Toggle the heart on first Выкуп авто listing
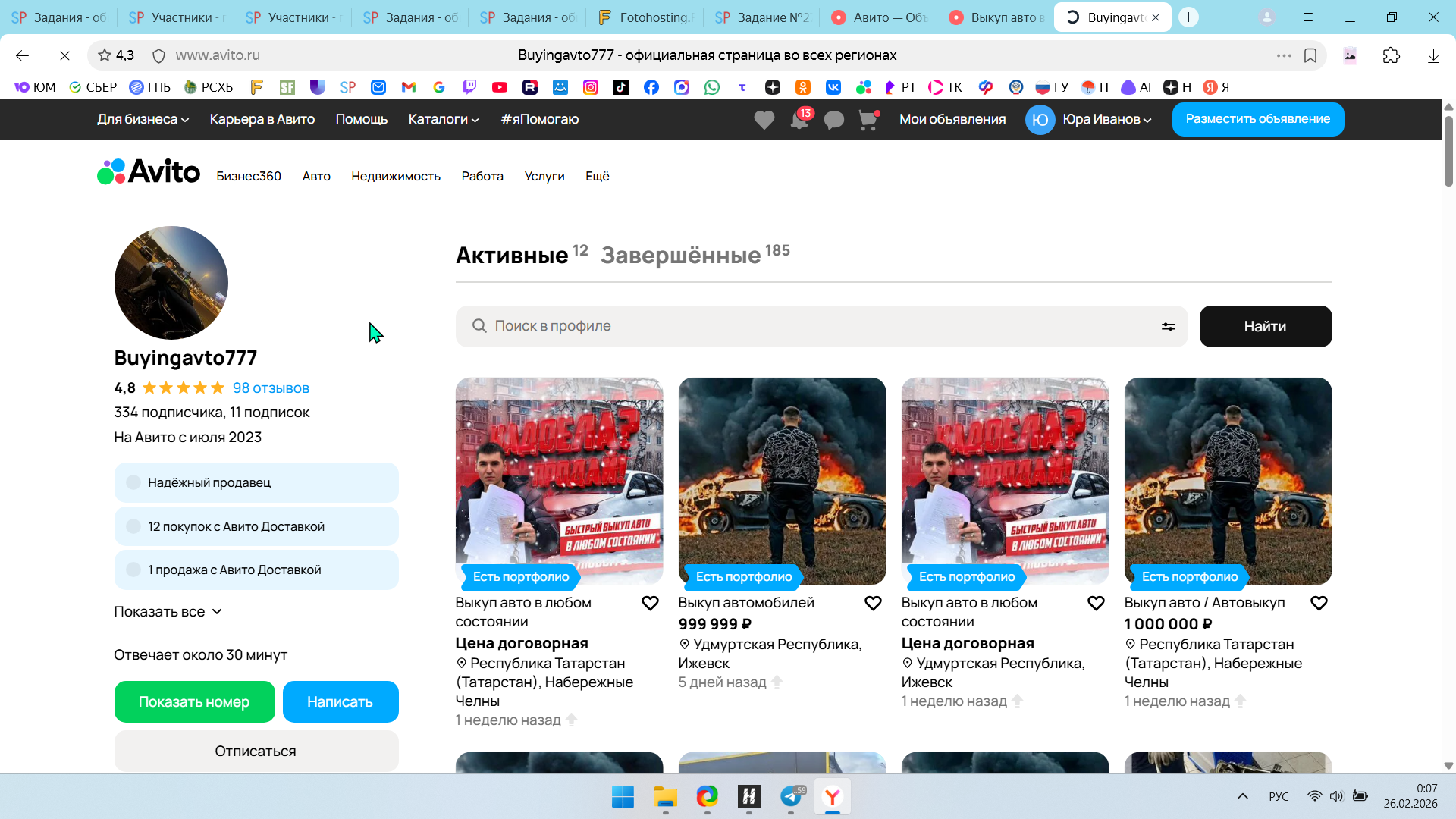Screen dimensions: 1456x819 click(x=650, y=603)
